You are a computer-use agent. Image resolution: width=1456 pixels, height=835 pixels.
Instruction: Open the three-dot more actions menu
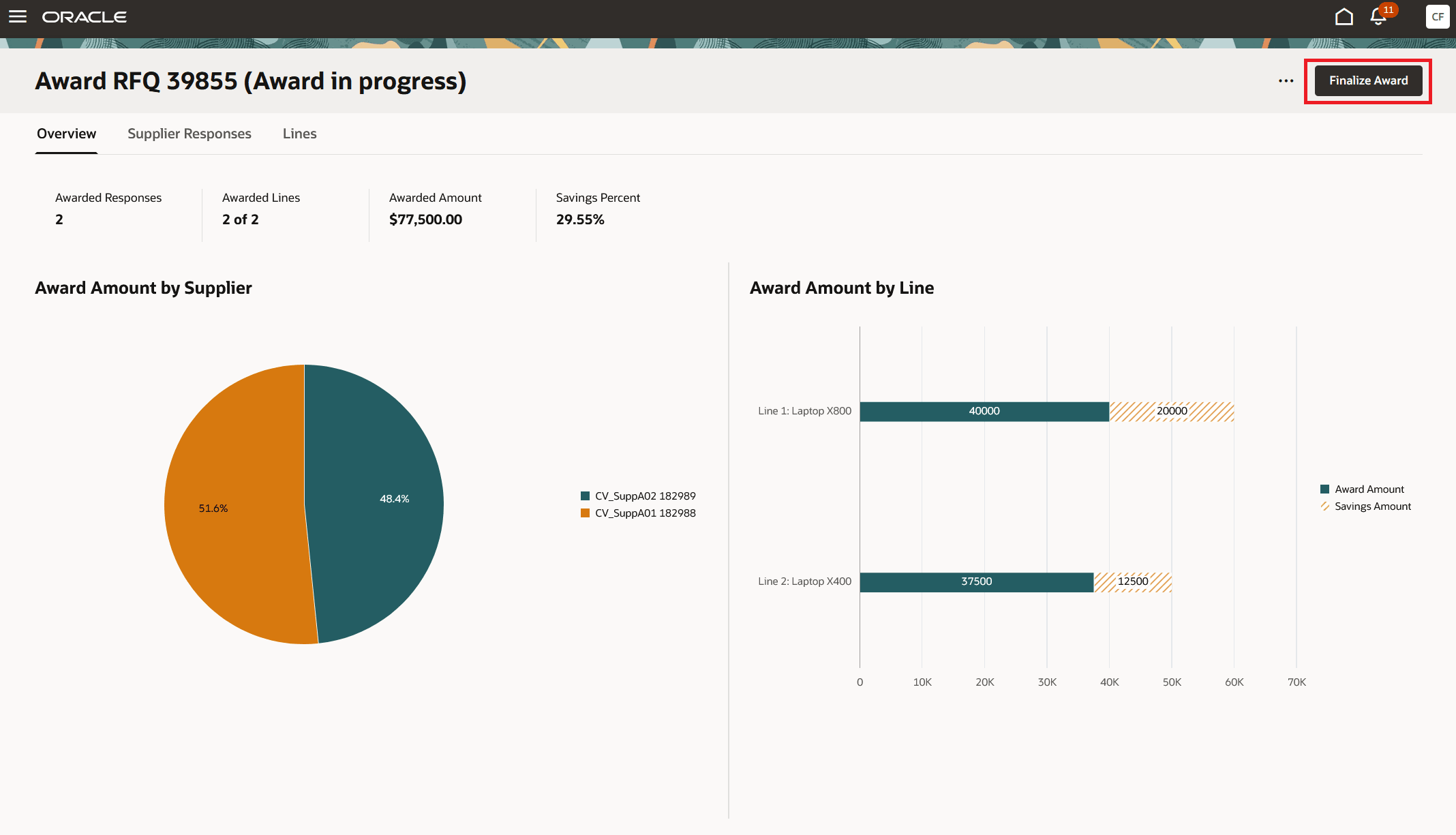click(1286, 81)
